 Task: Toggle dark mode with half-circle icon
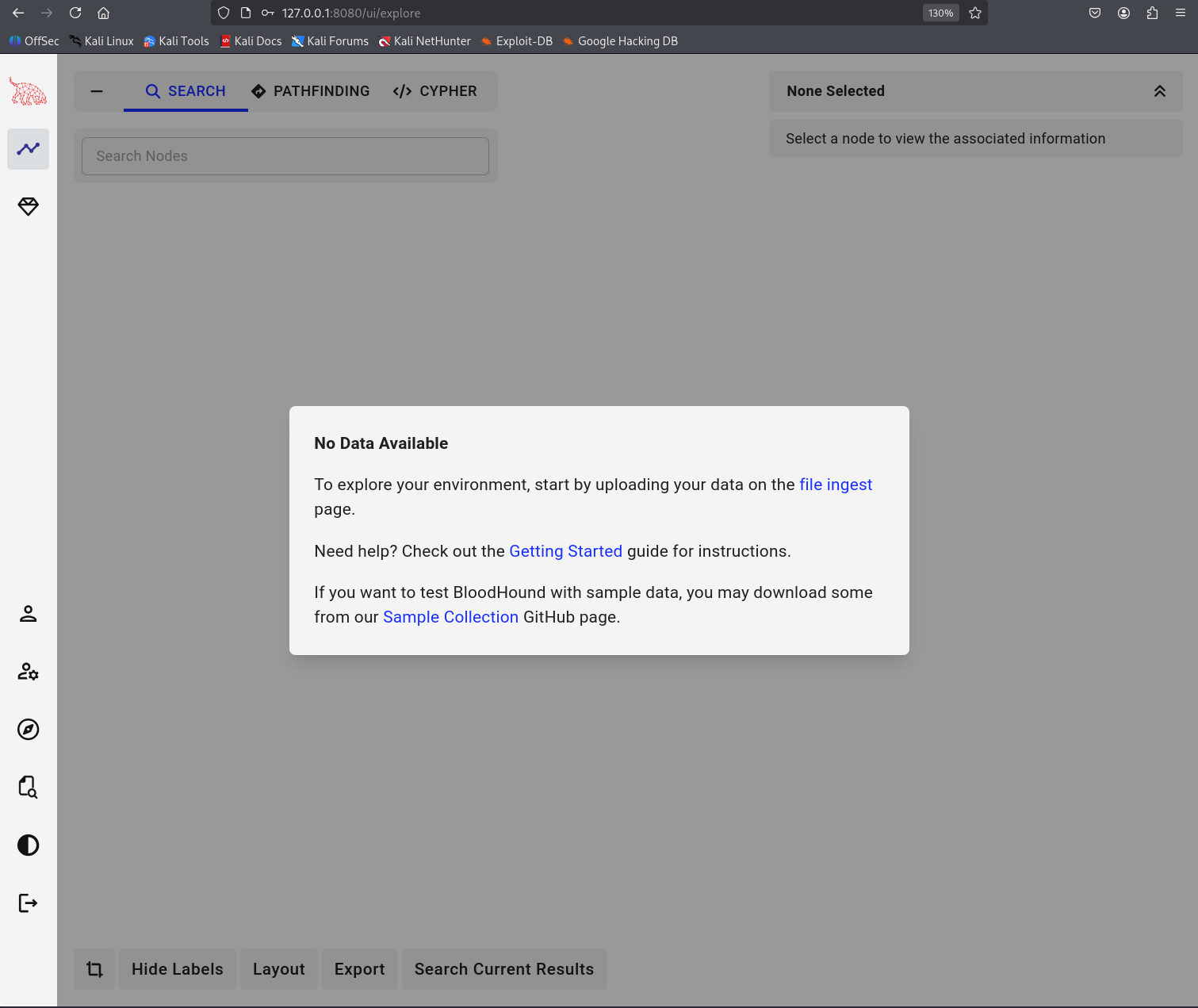(x=28, y=845)
